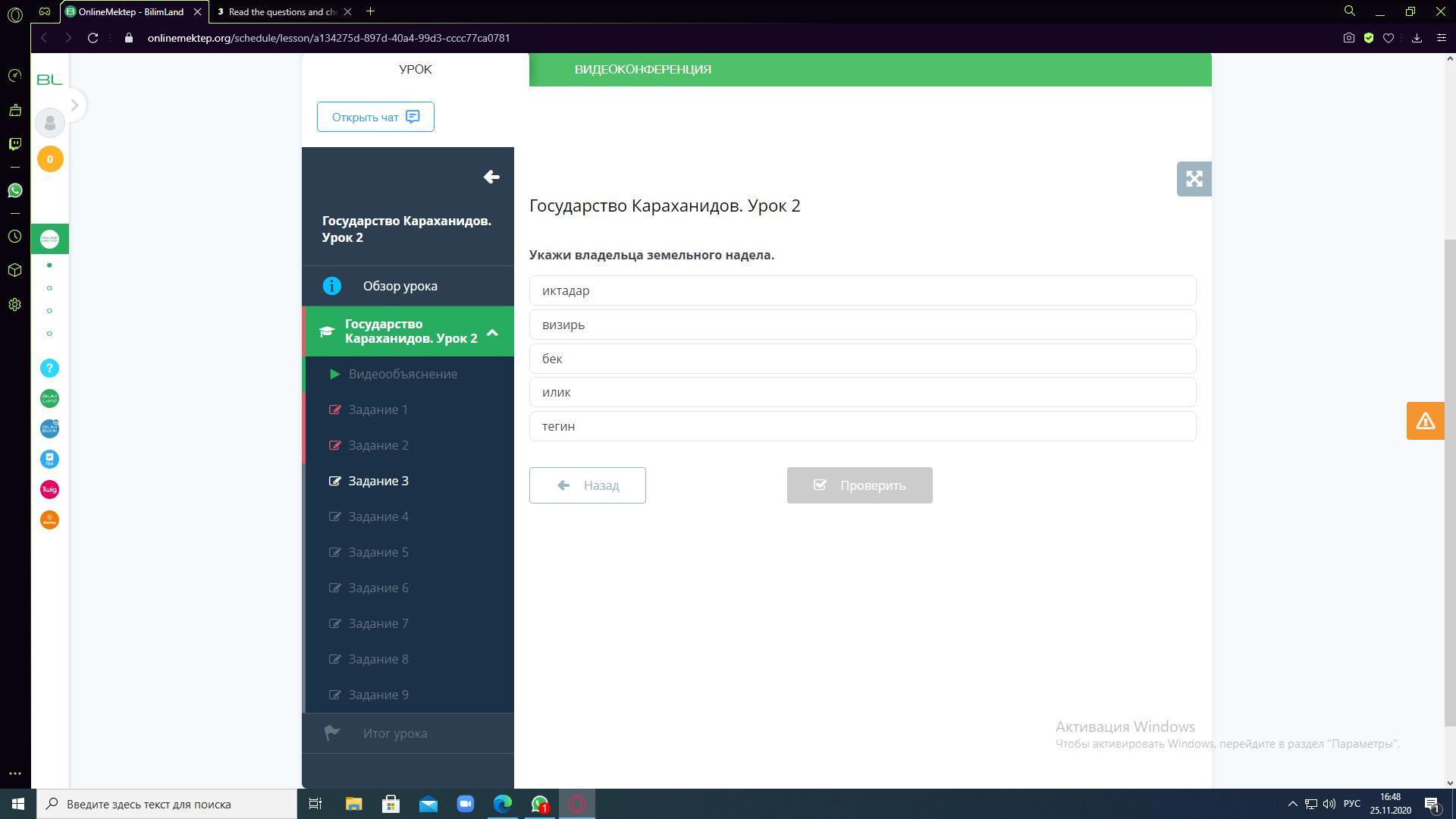Show hidden system tray icons
Viewport: 1456px width, 819px height.
coord(1292,804)
